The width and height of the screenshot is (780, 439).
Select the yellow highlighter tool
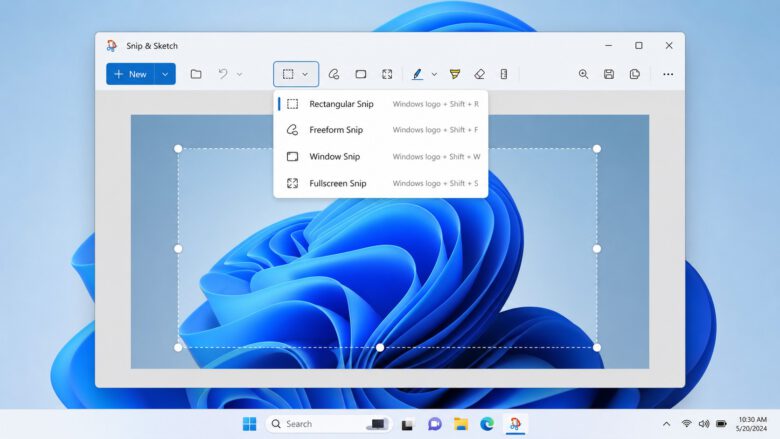[455, 74]
